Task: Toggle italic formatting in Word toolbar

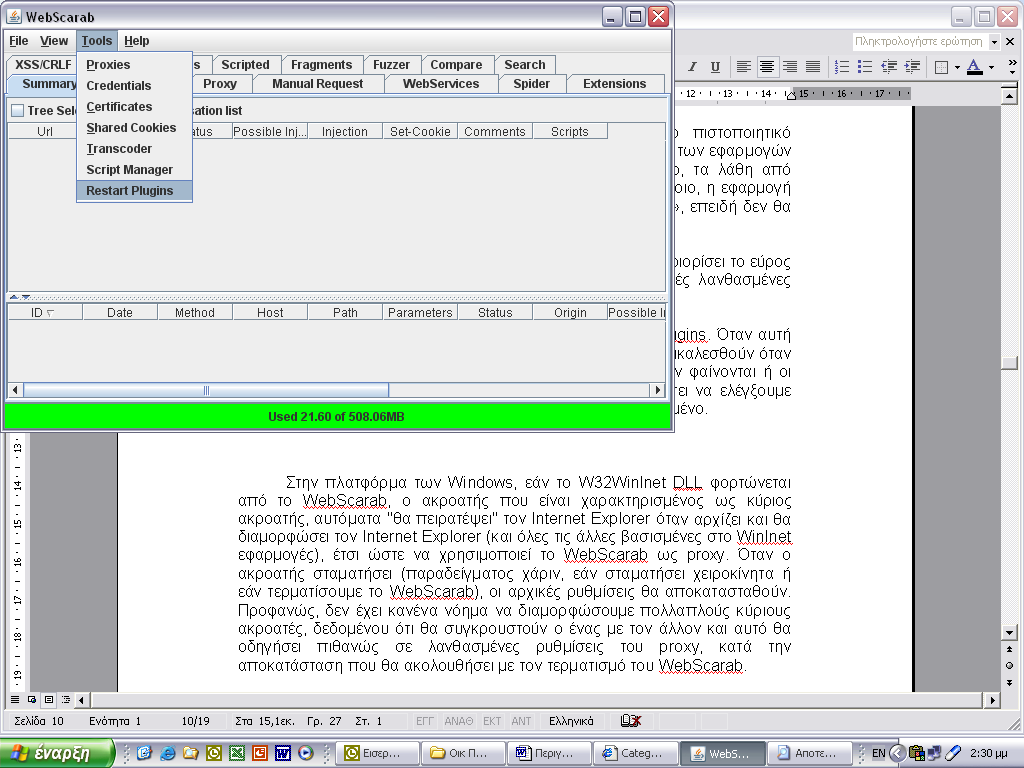Action: (693, 67)
